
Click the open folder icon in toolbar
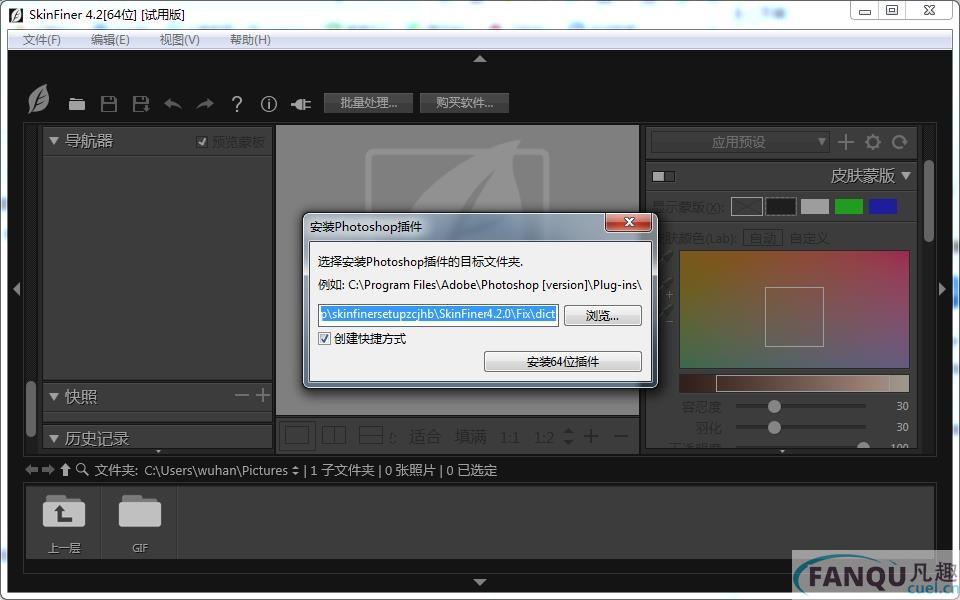[77, 104]
